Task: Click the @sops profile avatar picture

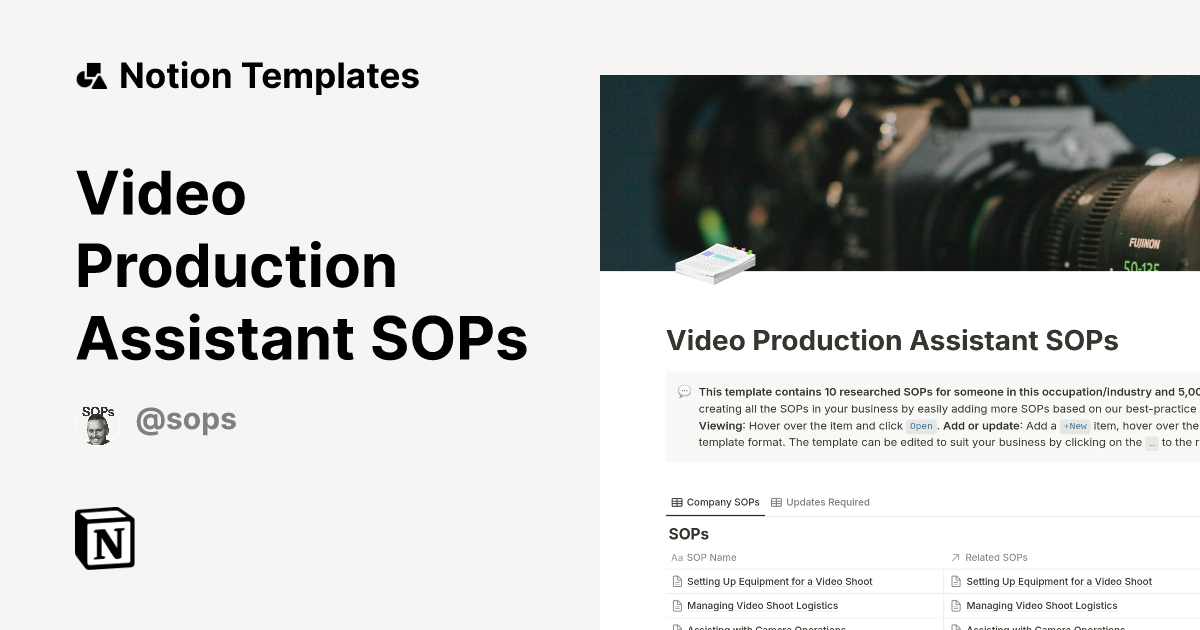Action: point(97,423)
